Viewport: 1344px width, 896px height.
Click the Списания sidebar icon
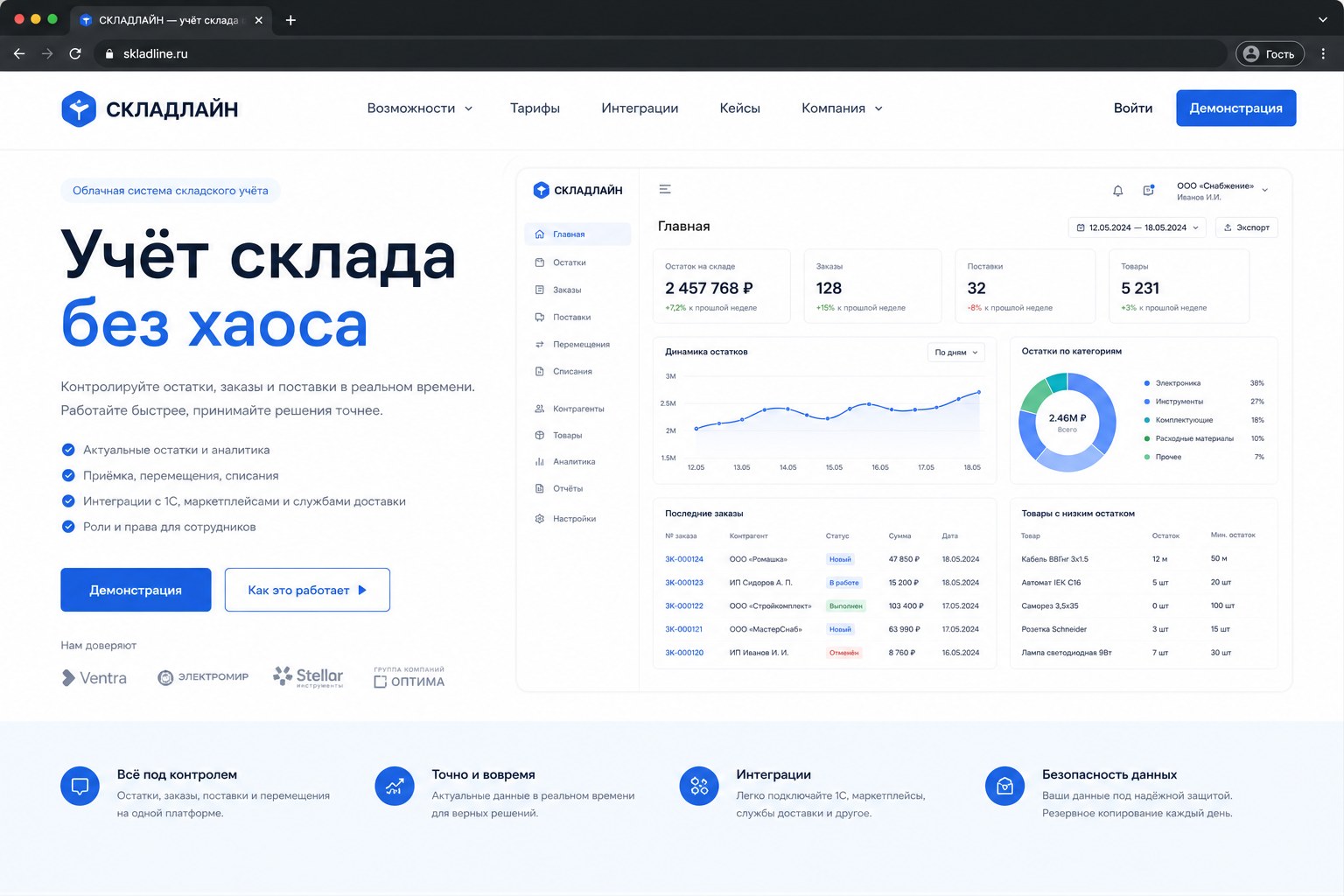[540, 371]
